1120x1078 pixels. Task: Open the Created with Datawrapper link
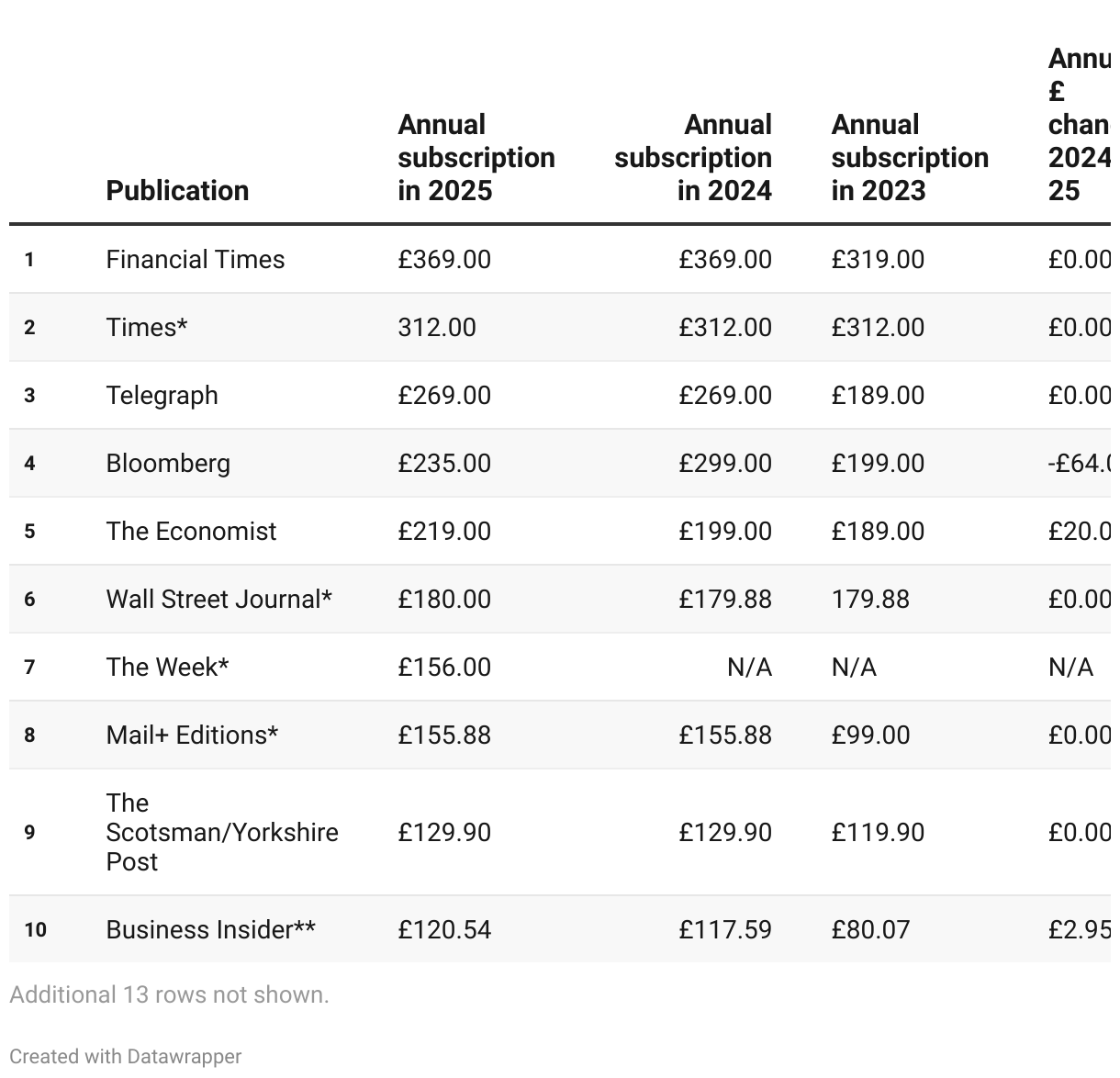pos(126,1056)
